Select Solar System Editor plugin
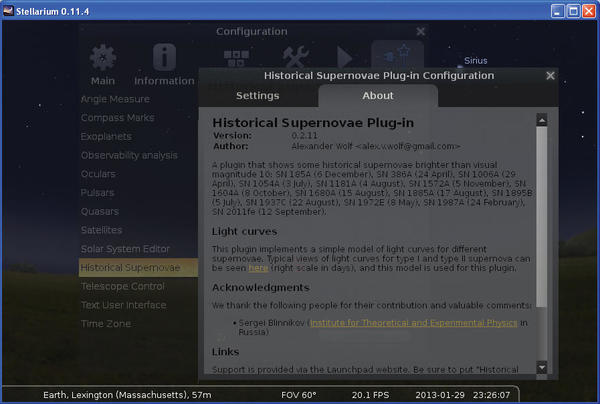The width and height of the screenshot is (600, 404). click(126, 249)
